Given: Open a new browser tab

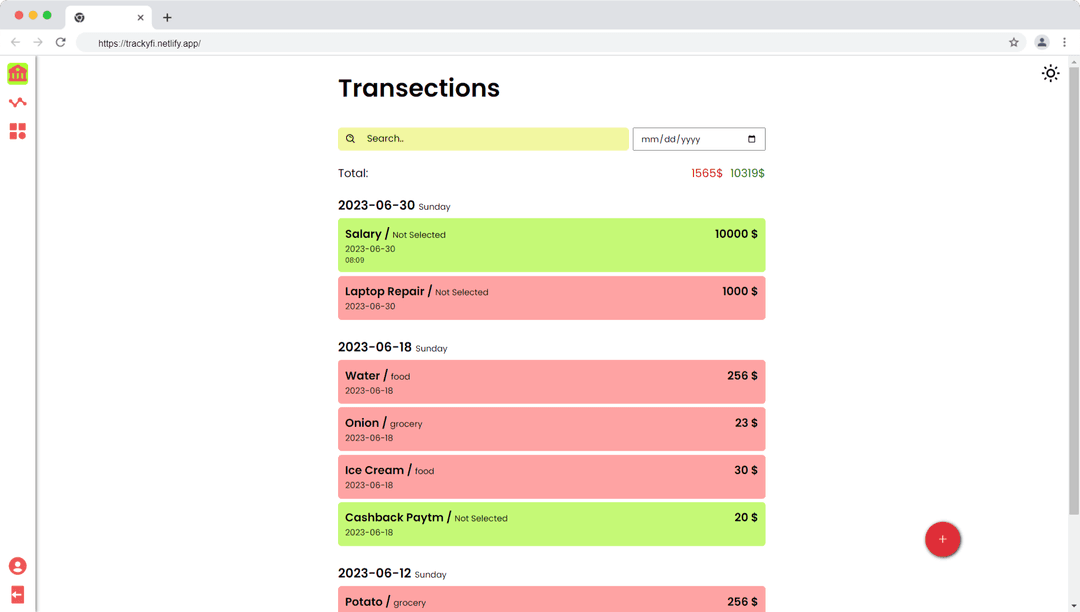Looking at the screenshot, I should (x=167, y=17).
